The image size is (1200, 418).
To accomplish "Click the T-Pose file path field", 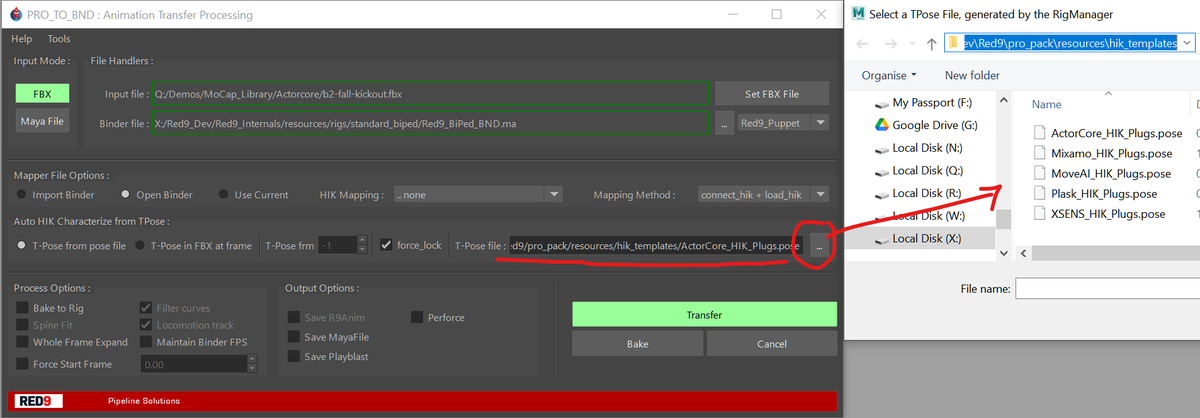I will [x=655, y=245].
